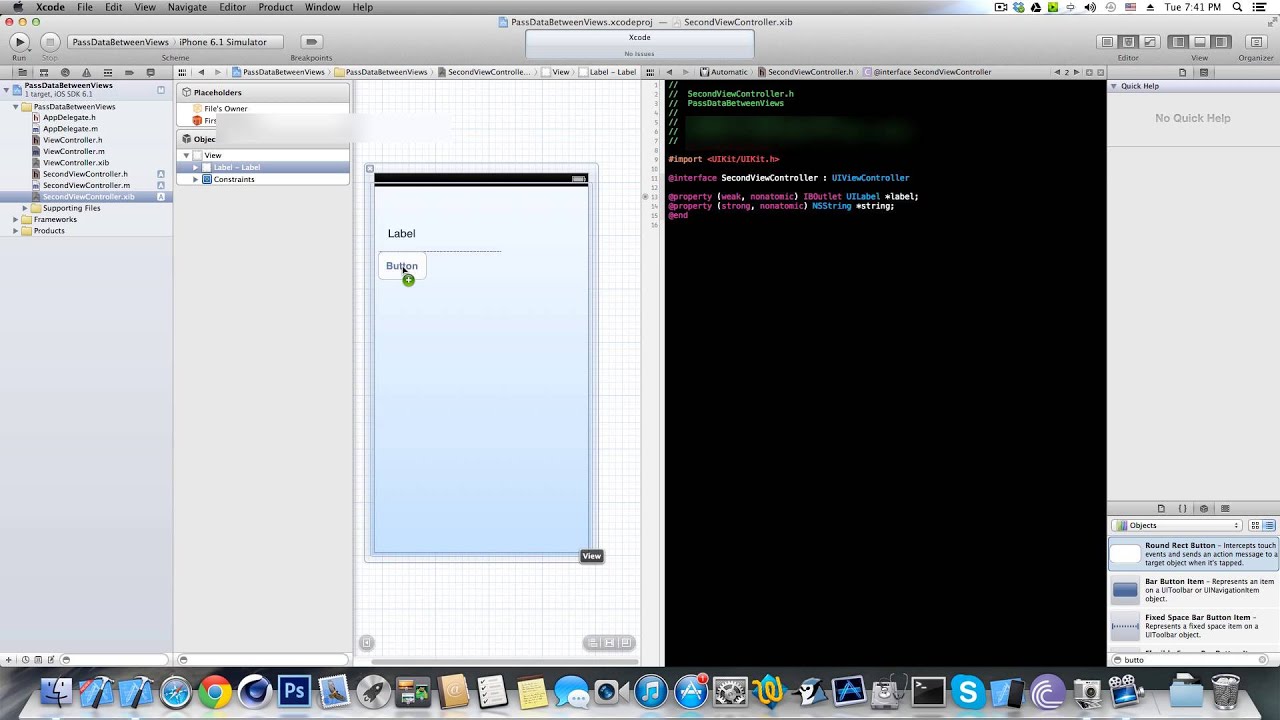Viewport: 1280px width, 720px height.
Task: Expand the Constraints item in outline
Action: pos(195,179)
